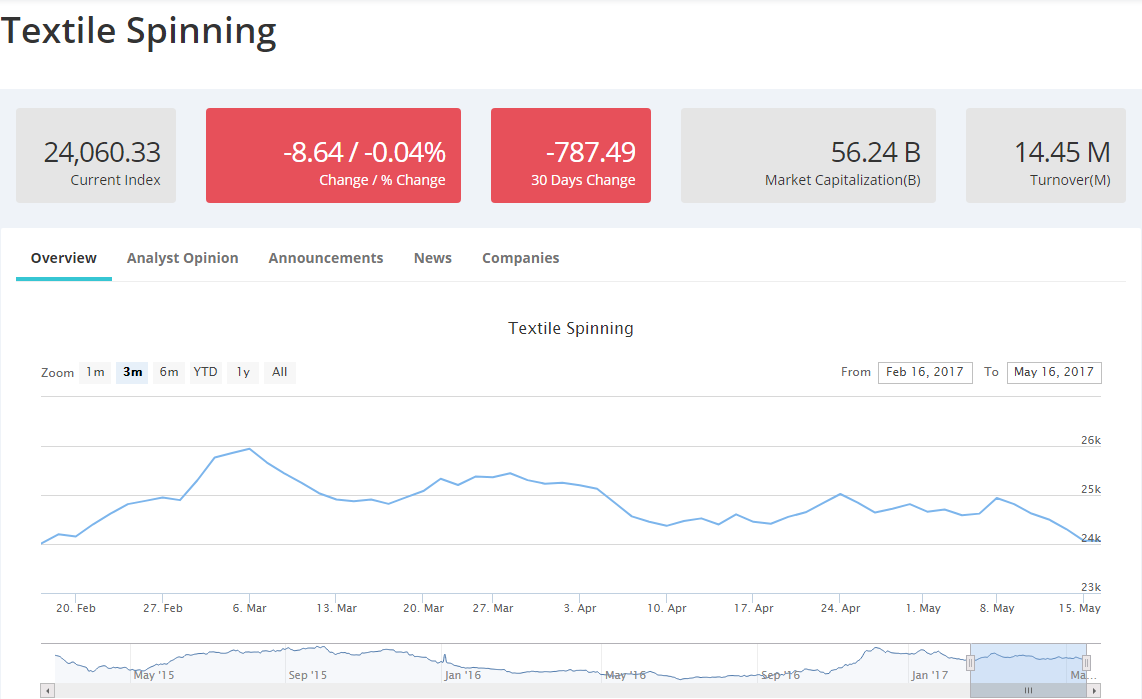Open the Companies tab
1142x699 pixels.
coord(520,257)
